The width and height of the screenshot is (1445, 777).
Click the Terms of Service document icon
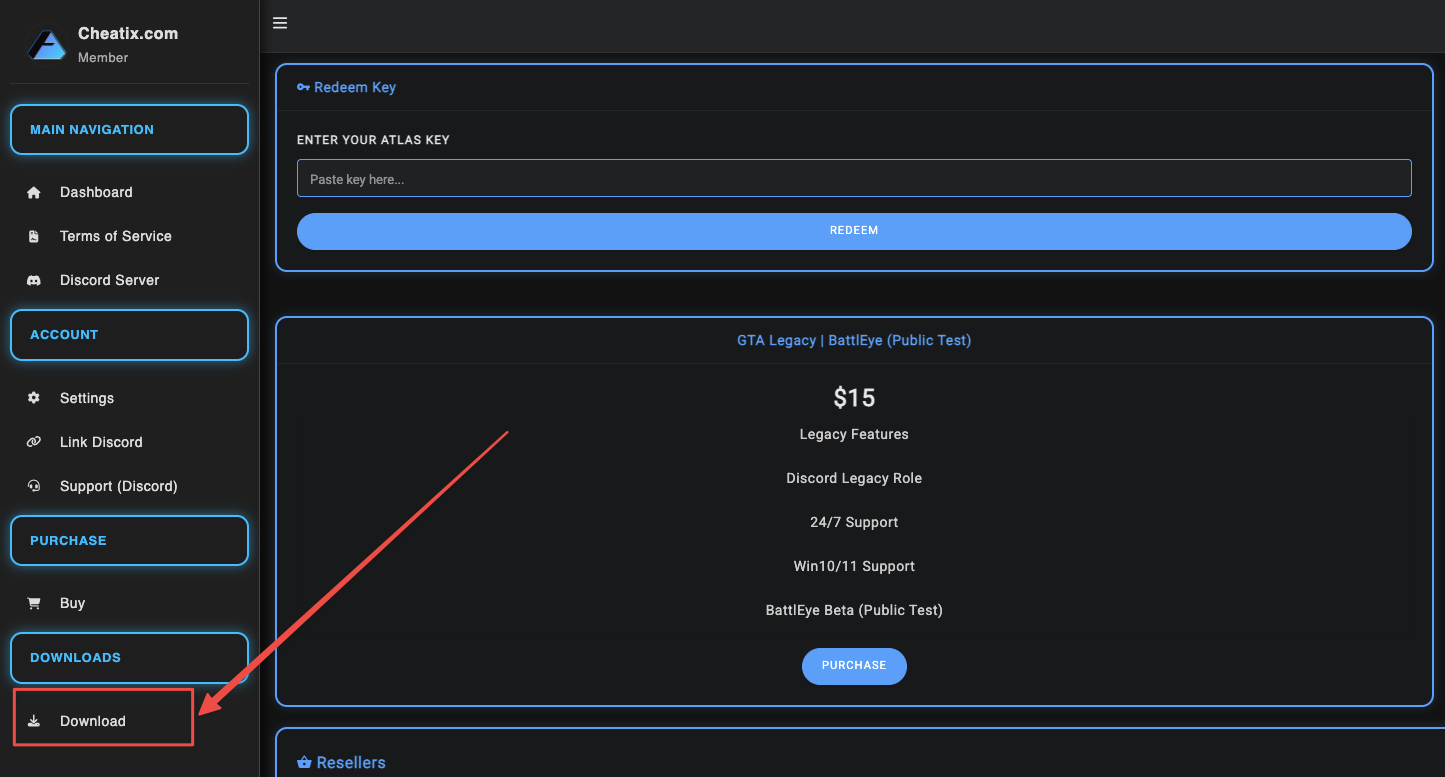coord(34,236)
